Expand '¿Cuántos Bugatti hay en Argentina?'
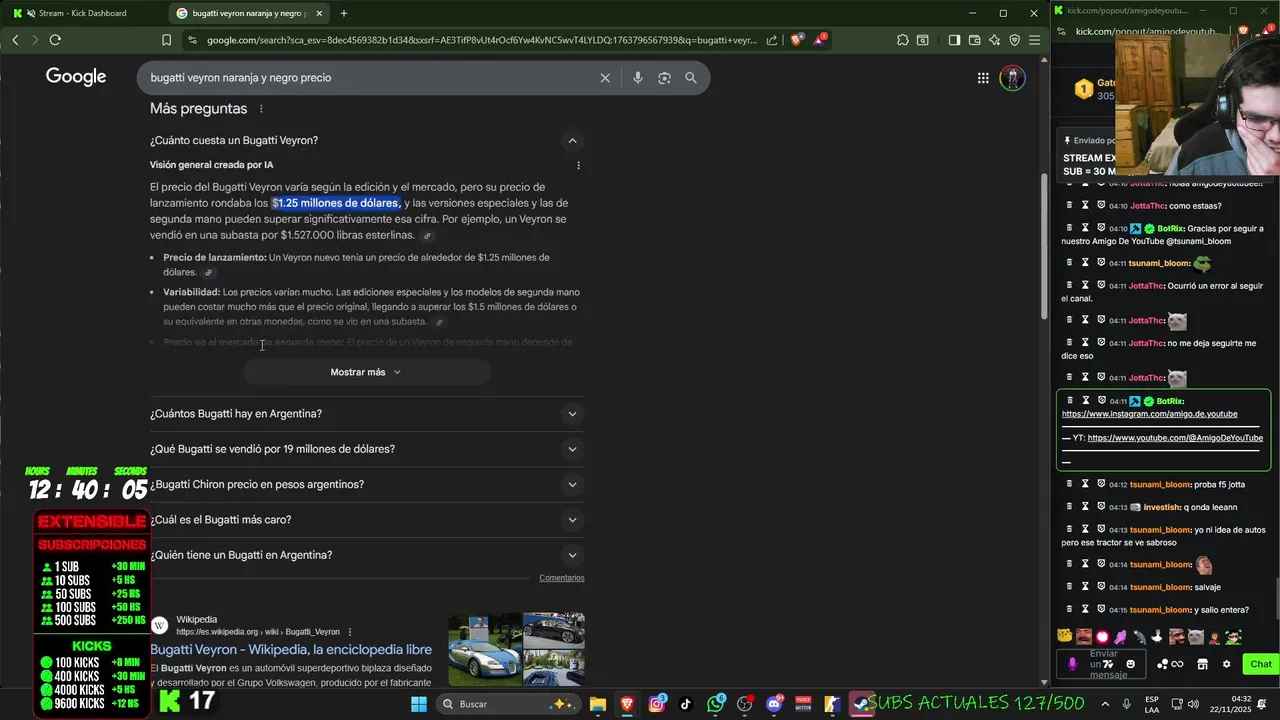This screenshot has height=720, width=1280. click(367, 414)
